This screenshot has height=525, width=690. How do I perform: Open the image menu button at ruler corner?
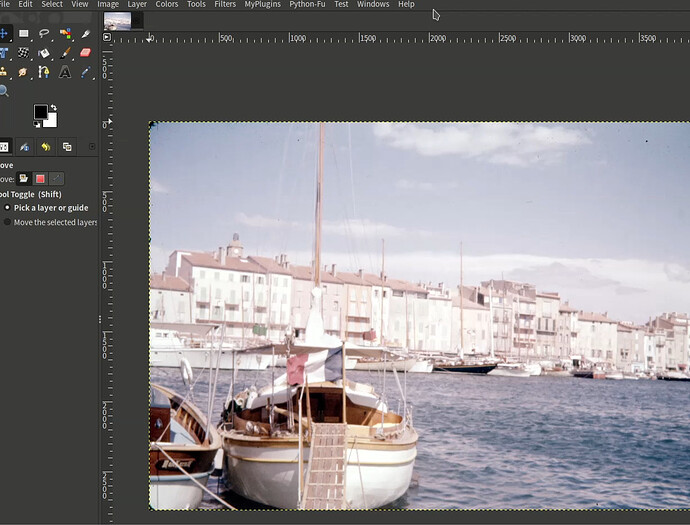106,39
